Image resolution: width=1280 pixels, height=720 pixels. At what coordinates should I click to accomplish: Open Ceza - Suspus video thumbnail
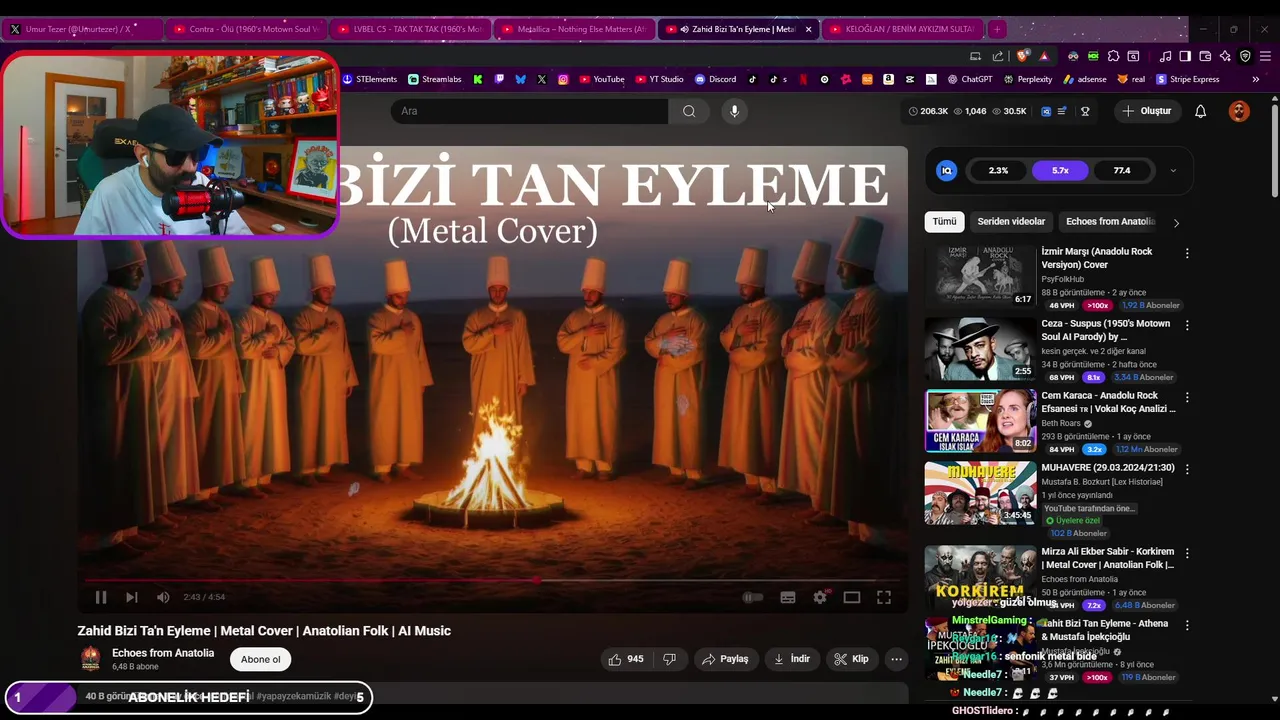click(x=980, y=349)
